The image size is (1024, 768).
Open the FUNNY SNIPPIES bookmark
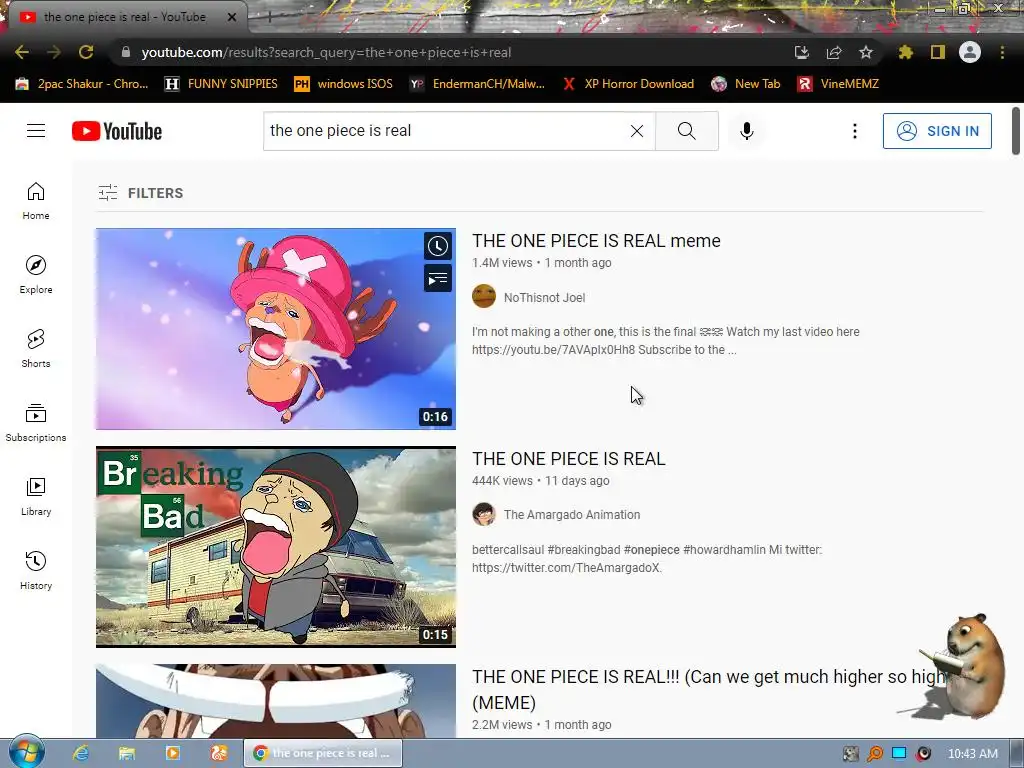point(221,84)
